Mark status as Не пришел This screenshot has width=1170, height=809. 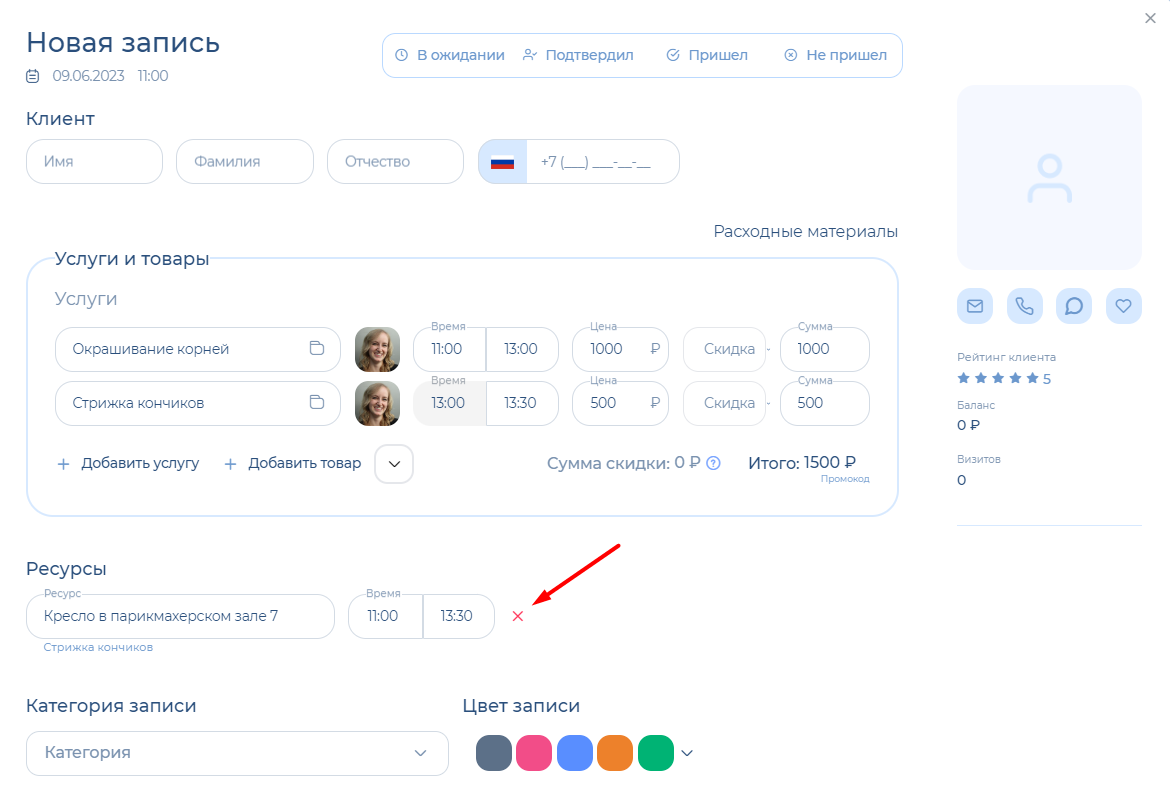[835, 56]
